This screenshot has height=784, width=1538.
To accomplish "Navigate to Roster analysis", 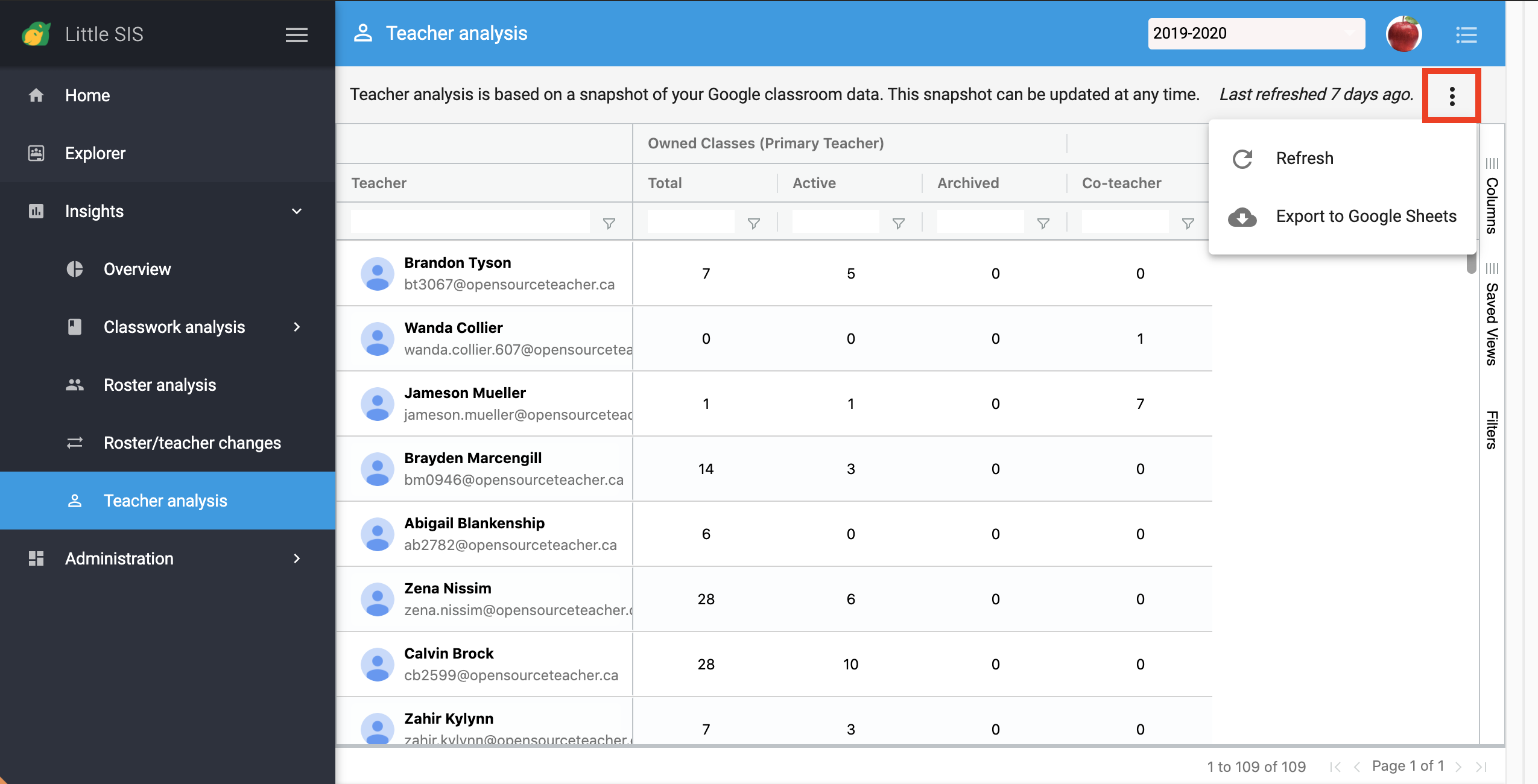I will point(160,385).
